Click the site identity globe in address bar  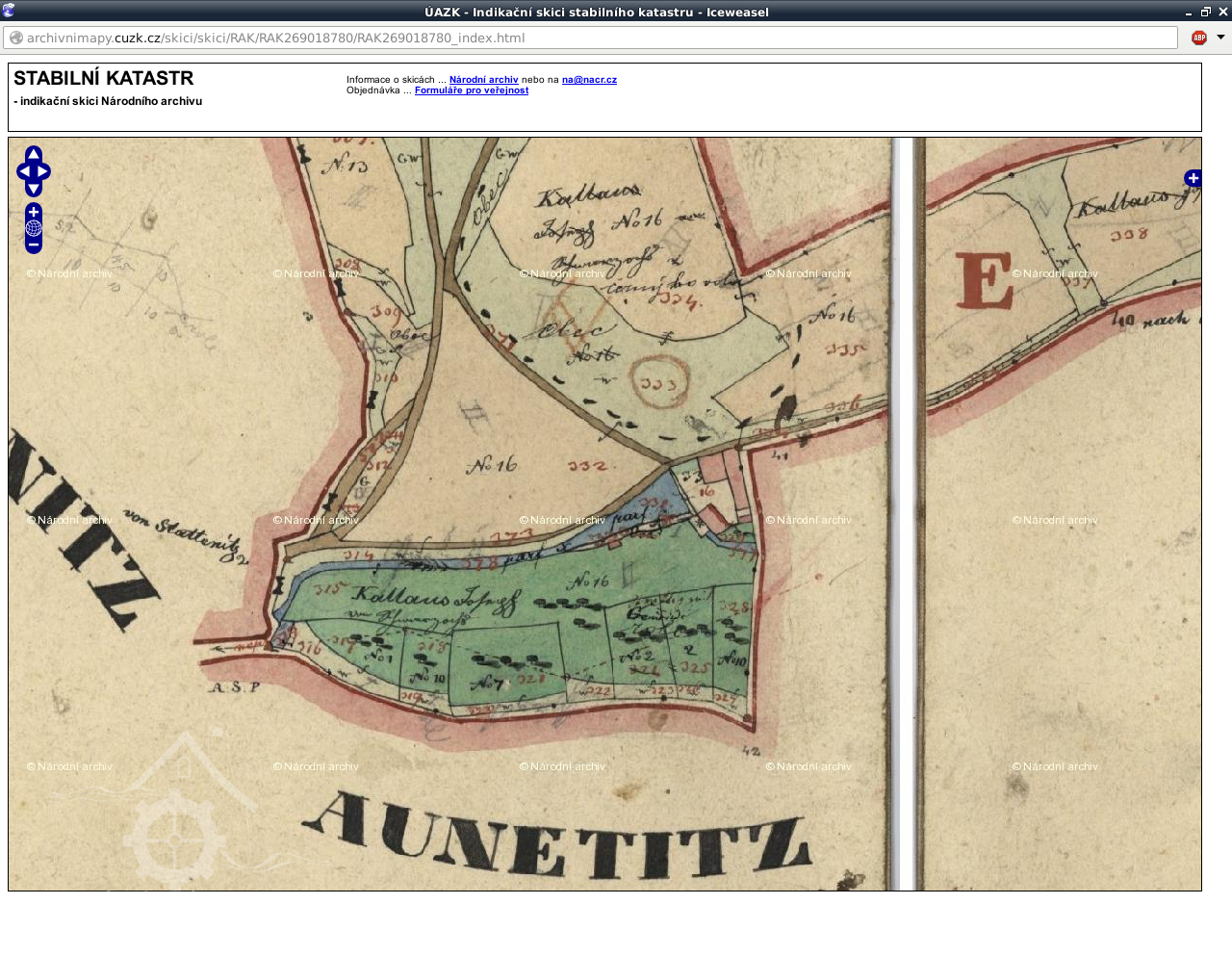[x=16, y=38]
